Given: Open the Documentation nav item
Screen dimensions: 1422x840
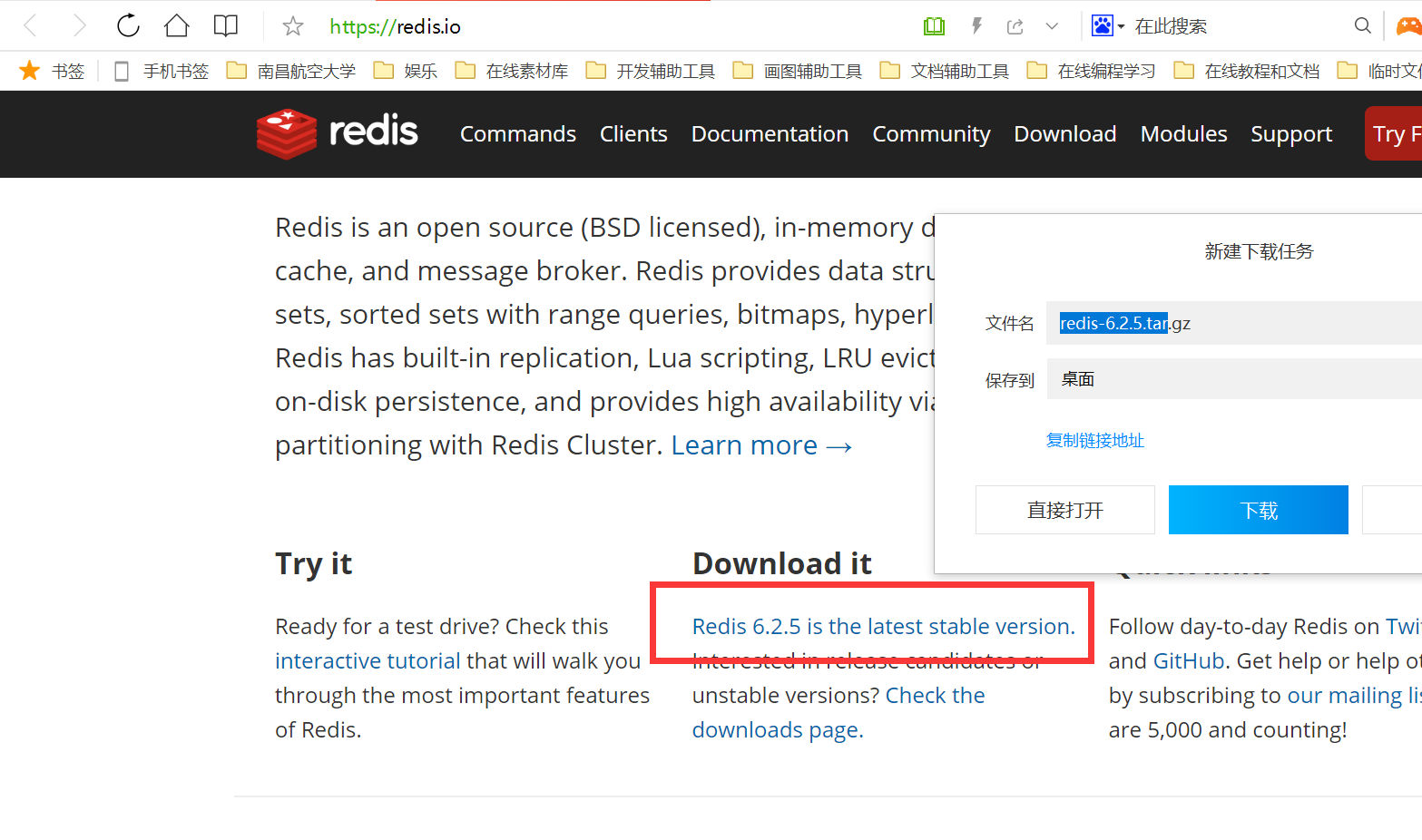Looking at the screenshot, I should click(770, 134).
